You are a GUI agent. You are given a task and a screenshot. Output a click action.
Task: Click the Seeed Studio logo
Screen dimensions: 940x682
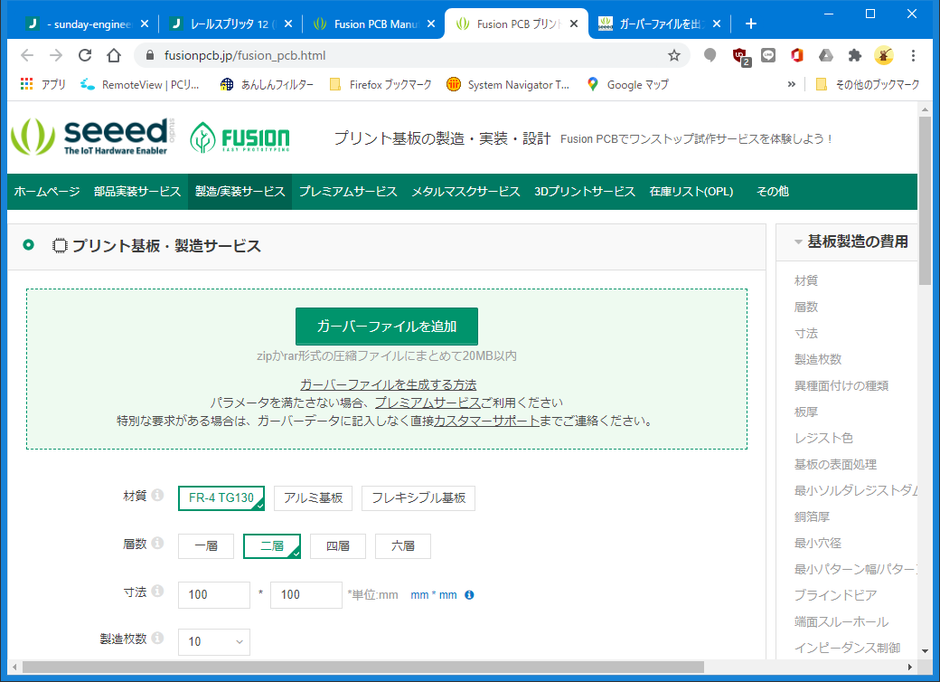pyautogui.click(x=94, y=137)
